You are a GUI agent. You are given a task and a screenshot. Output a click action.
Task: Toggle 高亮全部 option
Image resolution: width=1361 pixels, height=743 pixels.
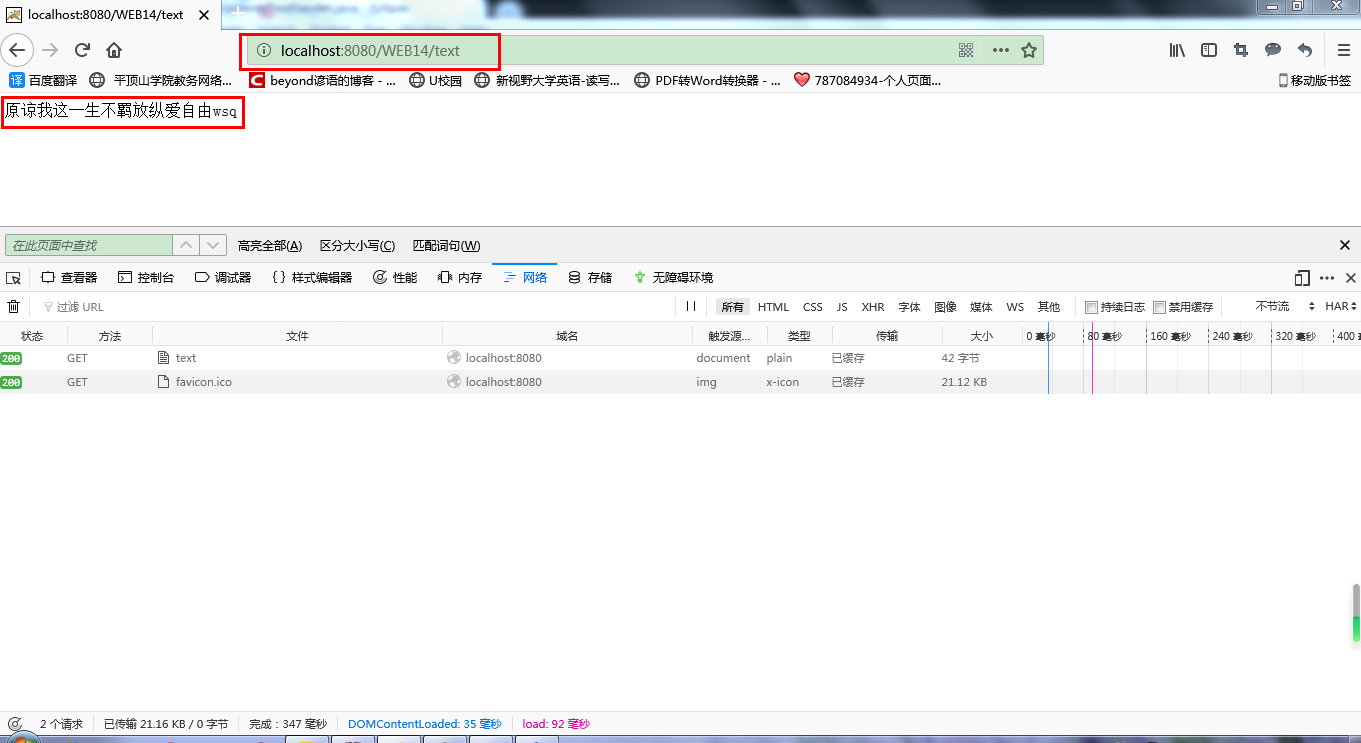pos(269,245)
